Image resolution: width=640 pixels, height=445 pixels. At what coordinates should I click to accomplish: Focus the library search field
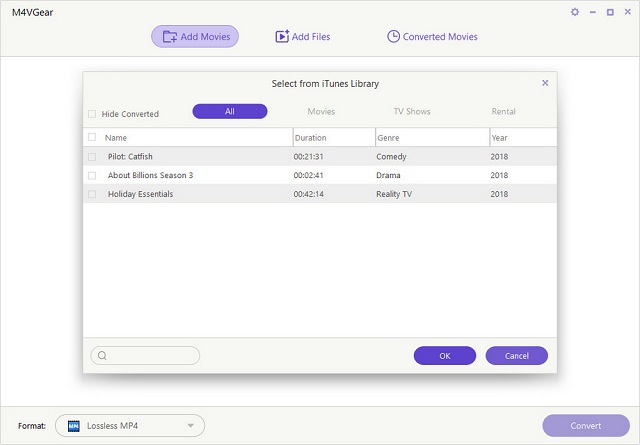(145, 356)
